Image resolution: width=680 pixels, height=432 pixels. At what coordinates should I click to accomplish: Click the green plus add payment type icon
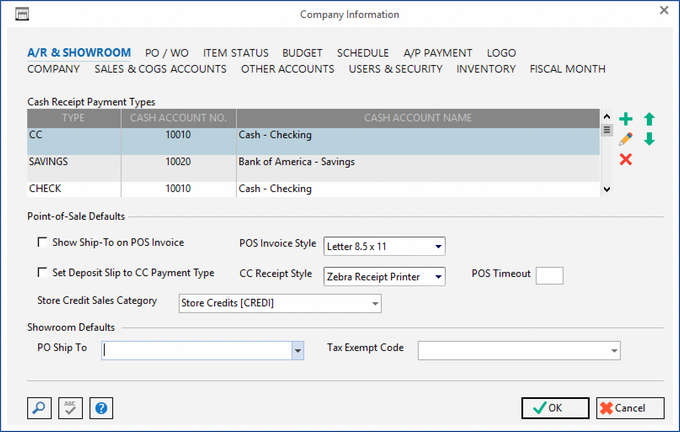point(625,119)
